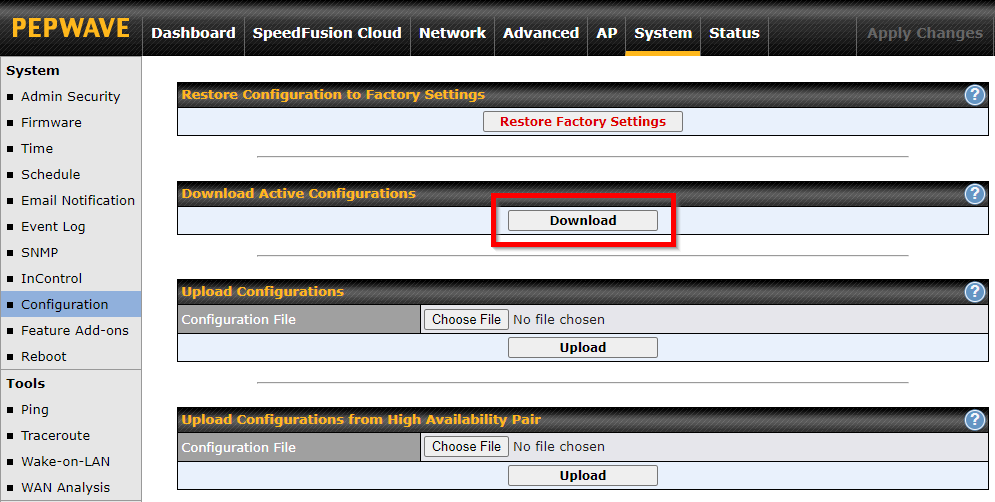
Task: Download the active configurations
Action: point(583,220)
